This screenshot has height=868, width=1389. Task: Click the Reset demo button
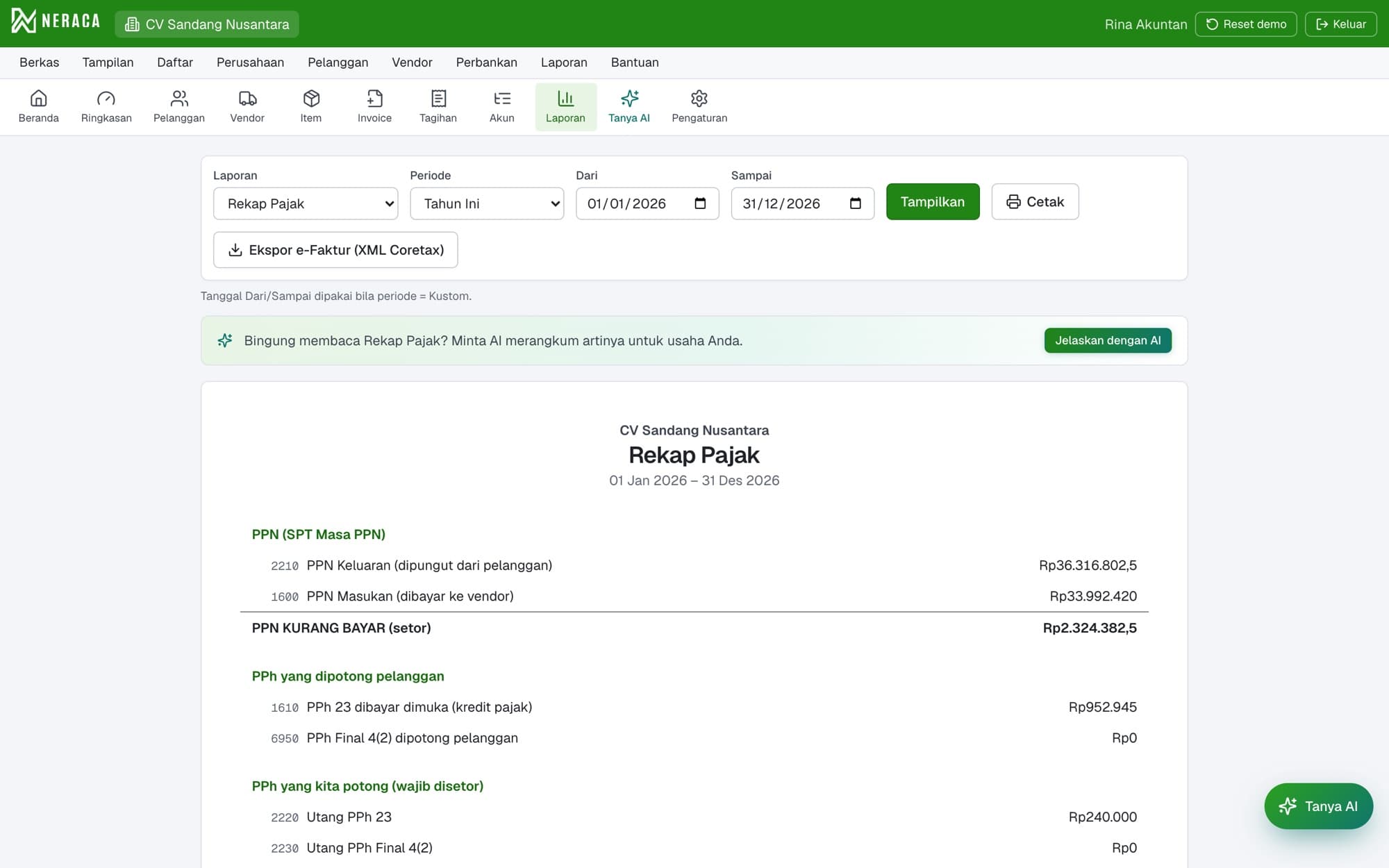point(1246,24)
